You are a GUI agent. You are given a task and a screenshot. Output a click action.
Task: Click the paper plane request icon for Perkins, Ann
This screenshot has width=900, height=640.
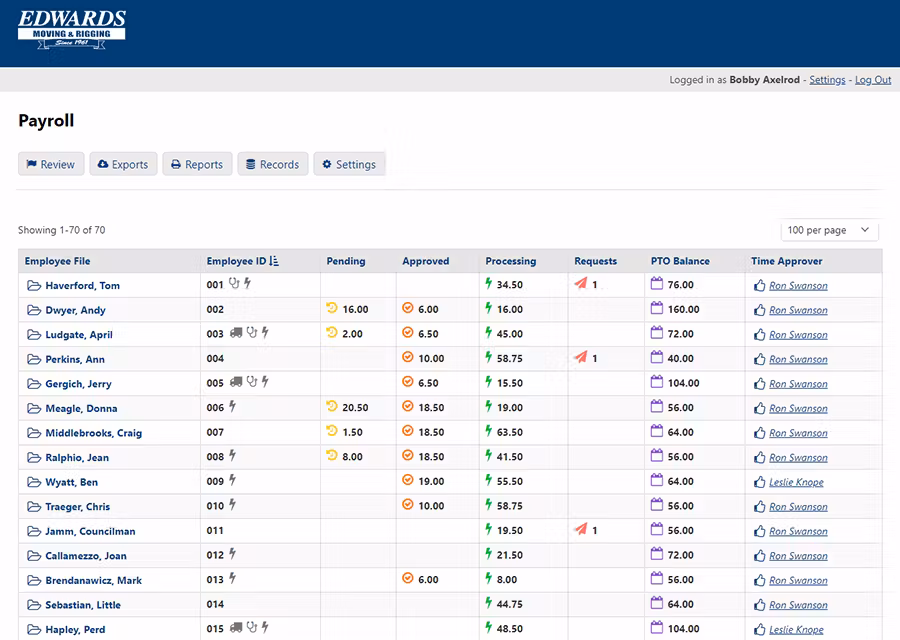pos(581,359)
